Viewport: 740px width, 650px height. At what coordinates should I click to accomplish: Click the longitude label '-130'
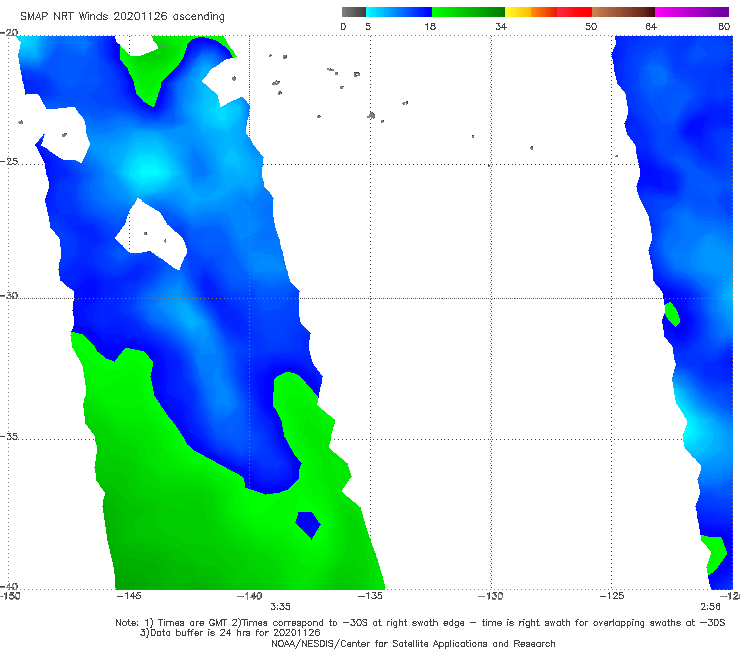pos(491,596)
